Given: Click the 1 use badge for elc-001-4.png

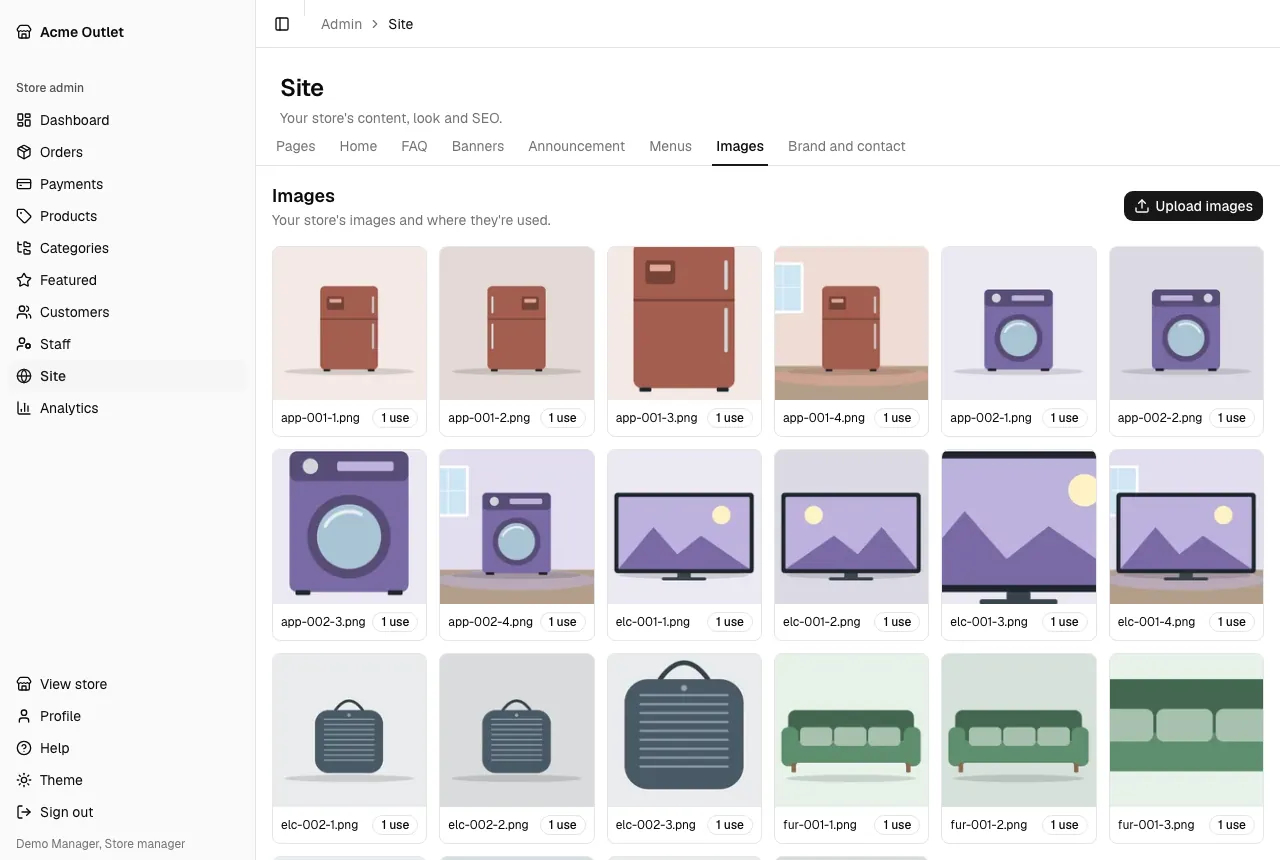Looking at the screenshot, I should coord(1232,622).
